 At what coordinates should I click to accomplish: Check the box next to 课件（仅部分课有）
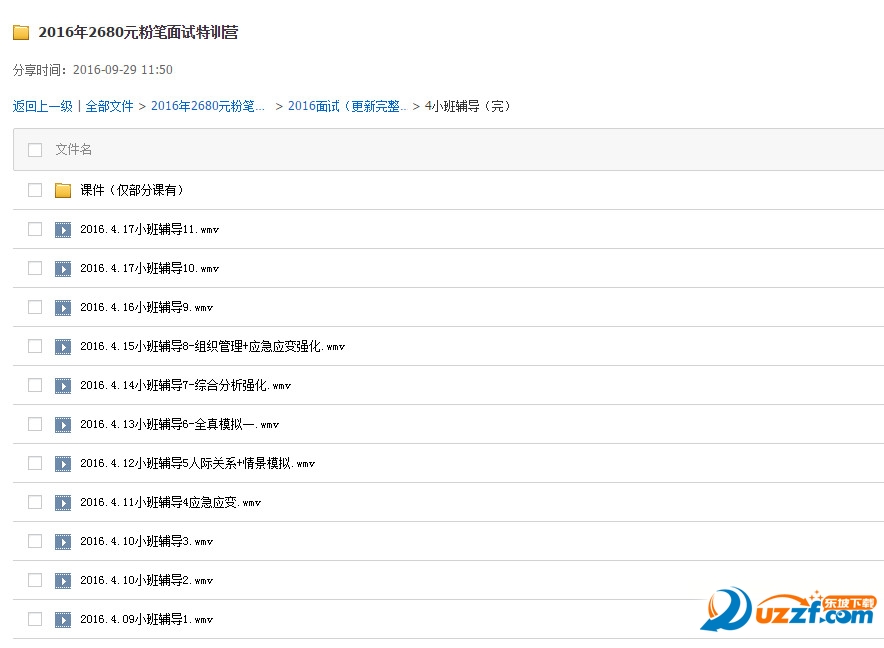(x=34, y=190)
